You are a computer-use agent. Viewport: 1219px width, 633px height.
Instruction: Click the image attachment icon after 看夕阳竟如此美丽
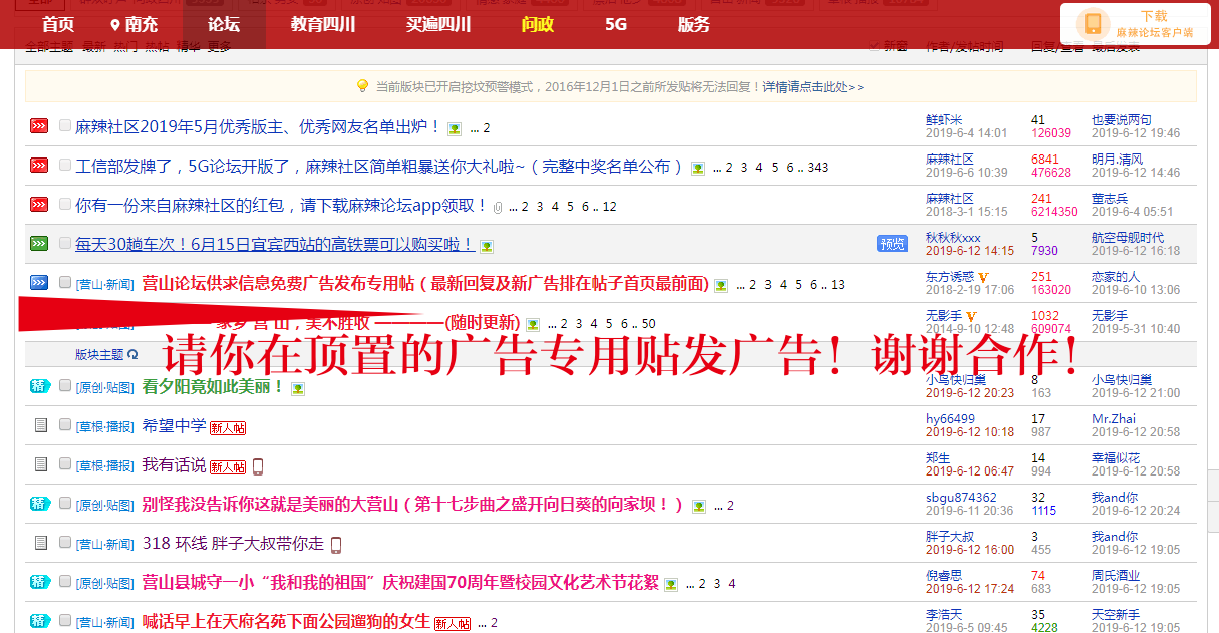297,388
